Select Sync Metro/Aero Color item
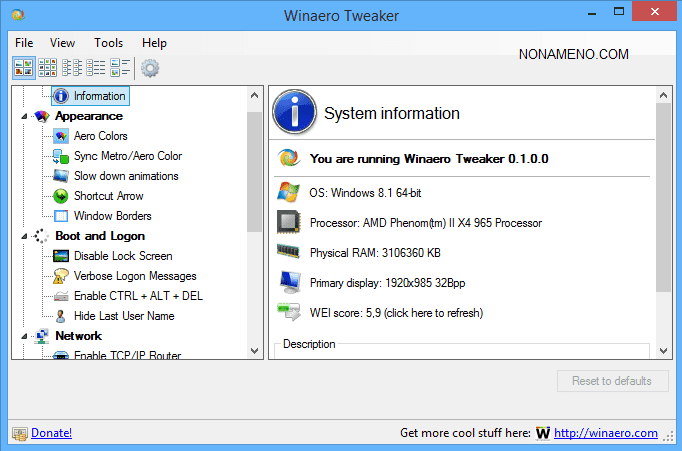 pos(127,156)
